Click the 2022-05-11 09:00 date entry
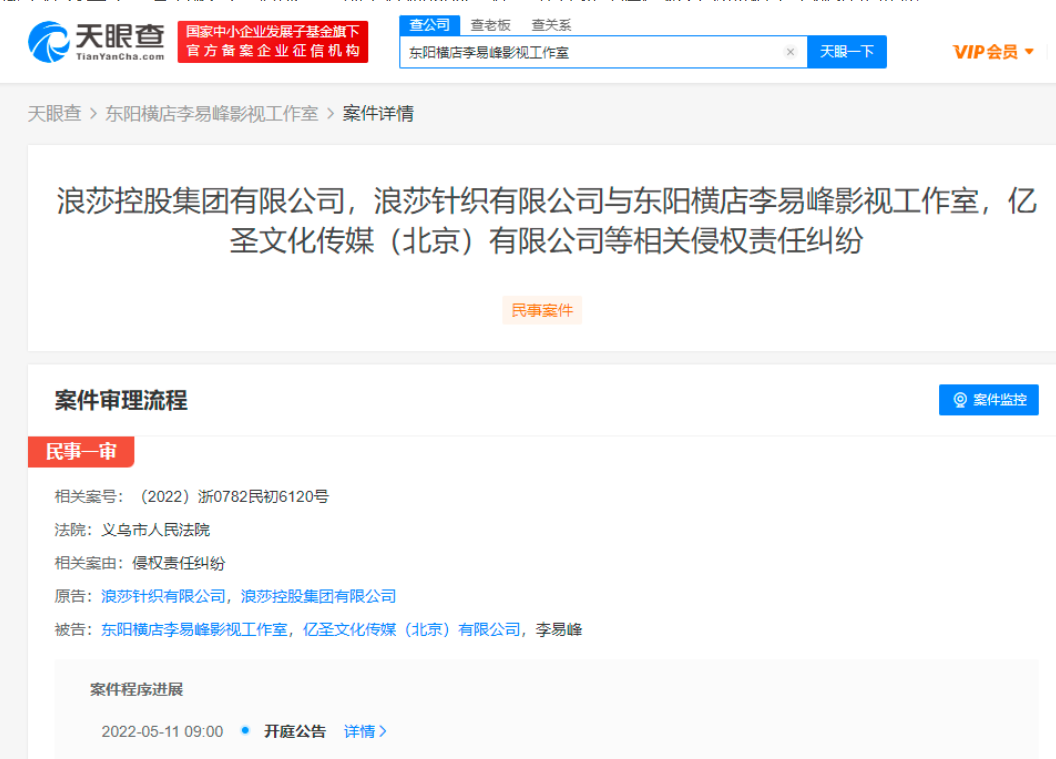The image size is (1056, 759). (162, 731)
